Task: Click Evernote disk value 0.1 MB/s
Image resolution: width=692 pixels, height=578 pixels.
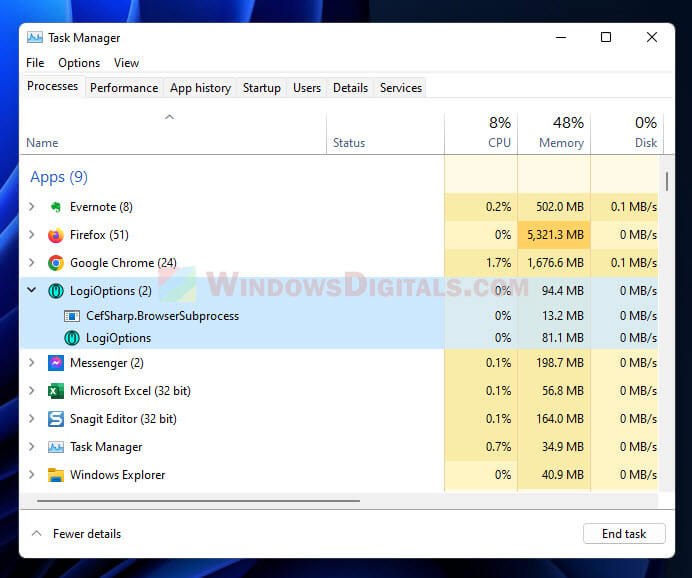Action: pyautogui.click(x=634, y=207)
